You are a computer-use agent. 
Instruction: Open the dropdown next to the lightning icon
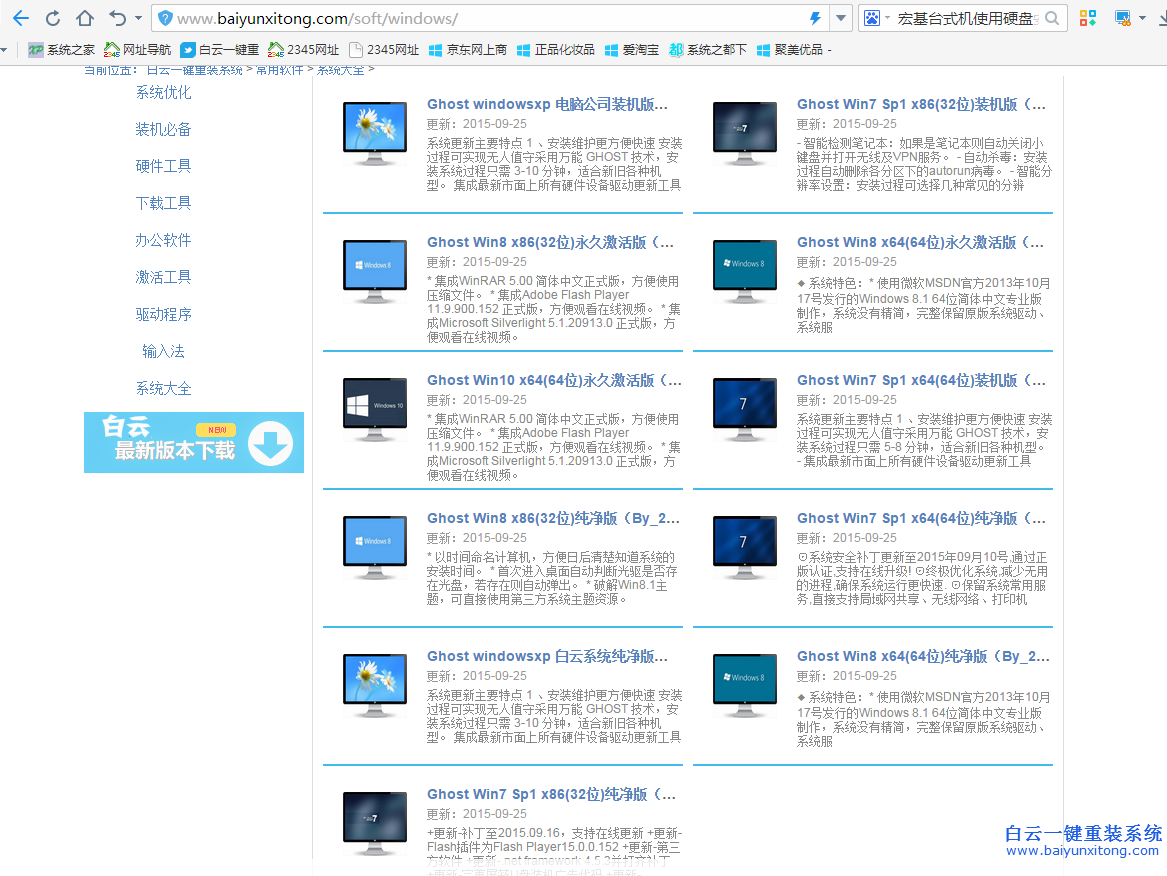coord(840,17)
